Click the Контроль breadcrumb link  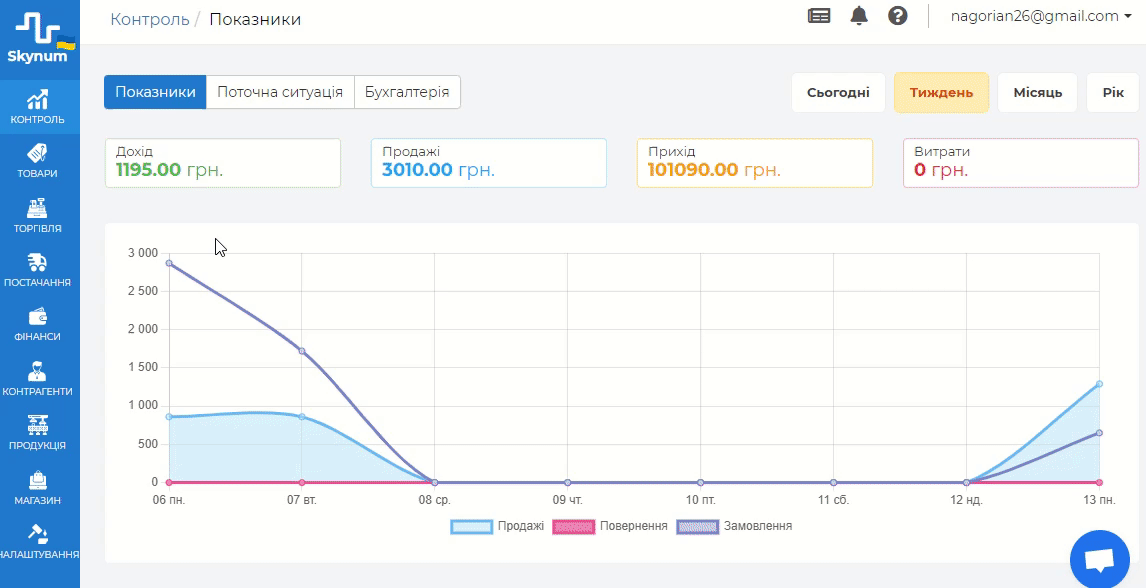coord(150,19)
